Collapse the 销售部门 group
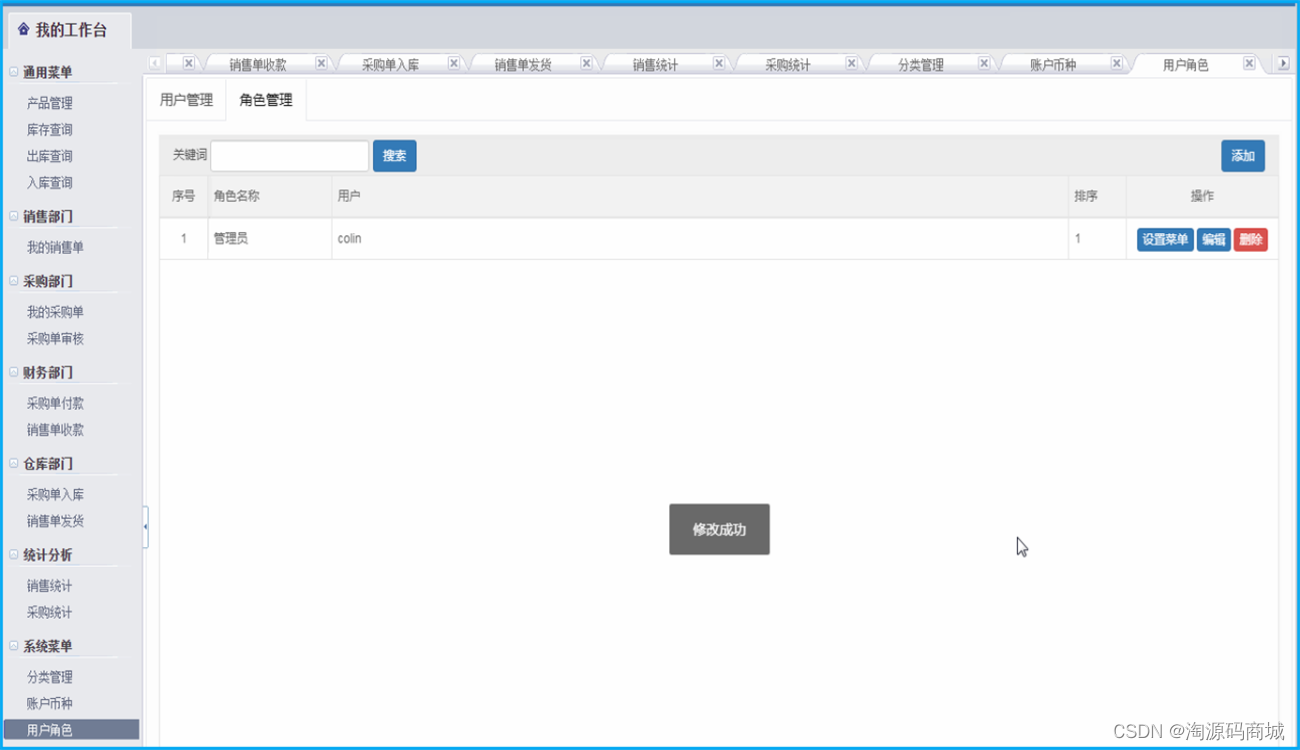Screen dimensions: 1300x750 point(14,216)
